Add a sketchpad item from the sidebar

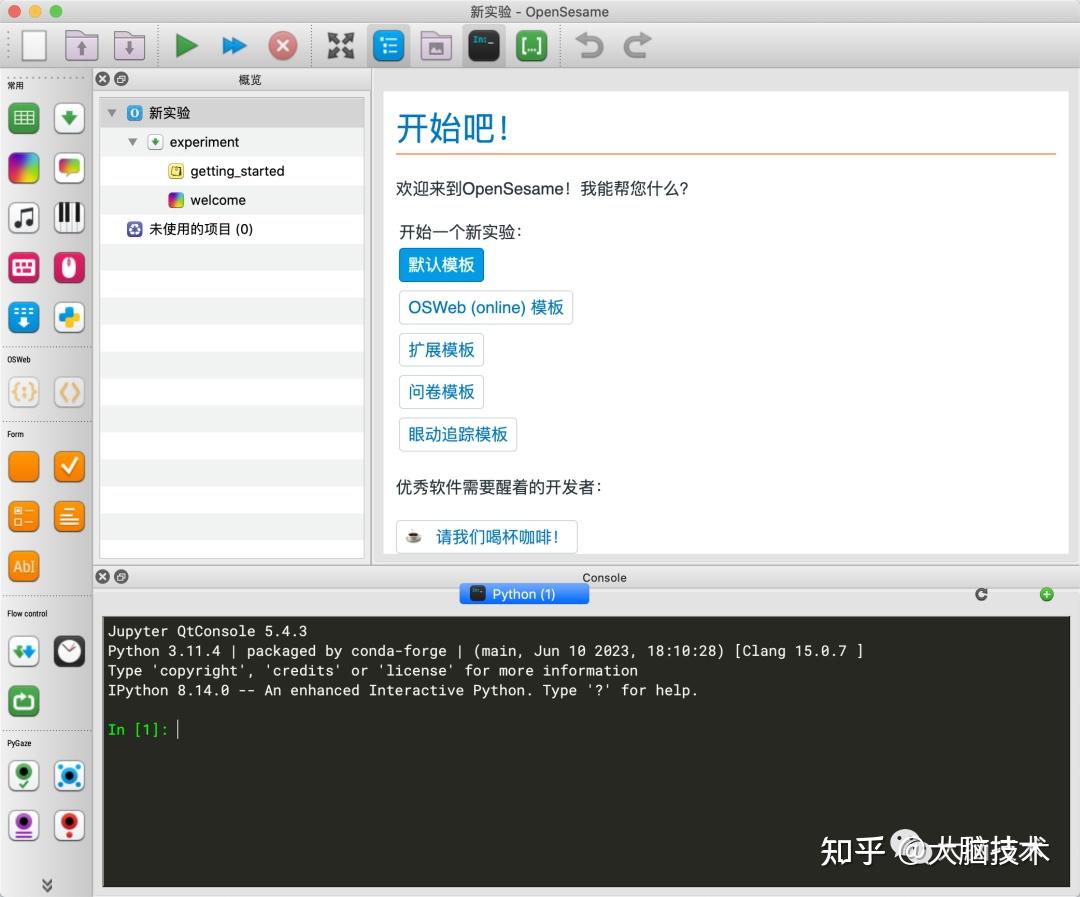23,168
